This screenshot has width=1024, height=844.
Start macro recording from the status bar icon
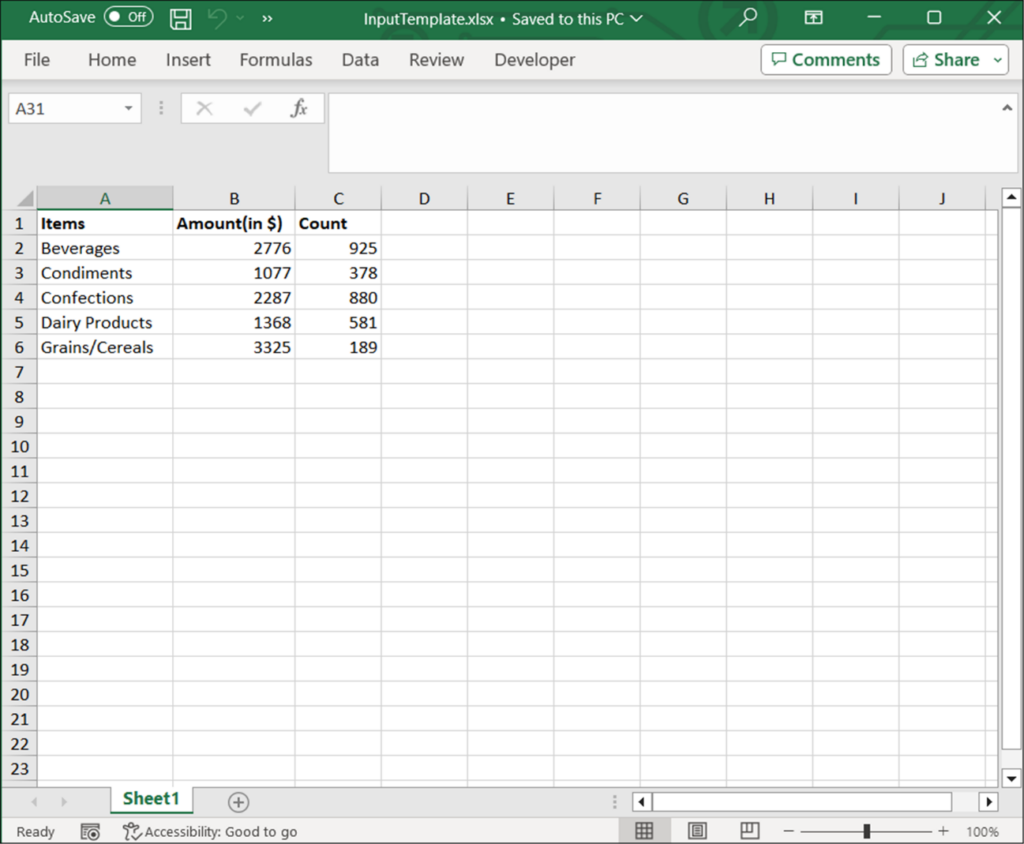click(x=89, y=831)
